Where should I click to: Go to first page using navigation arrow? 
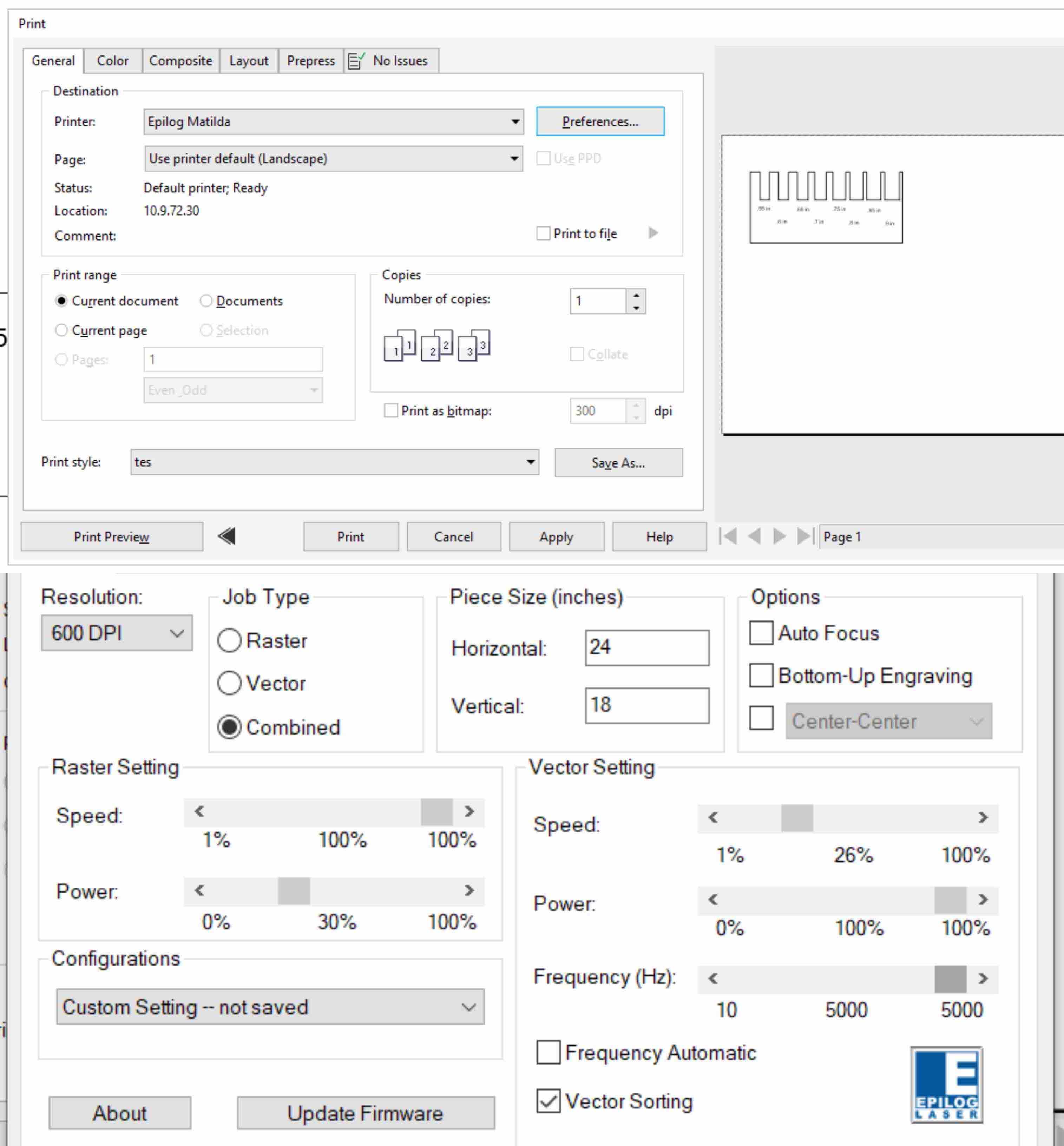[728, 536]
